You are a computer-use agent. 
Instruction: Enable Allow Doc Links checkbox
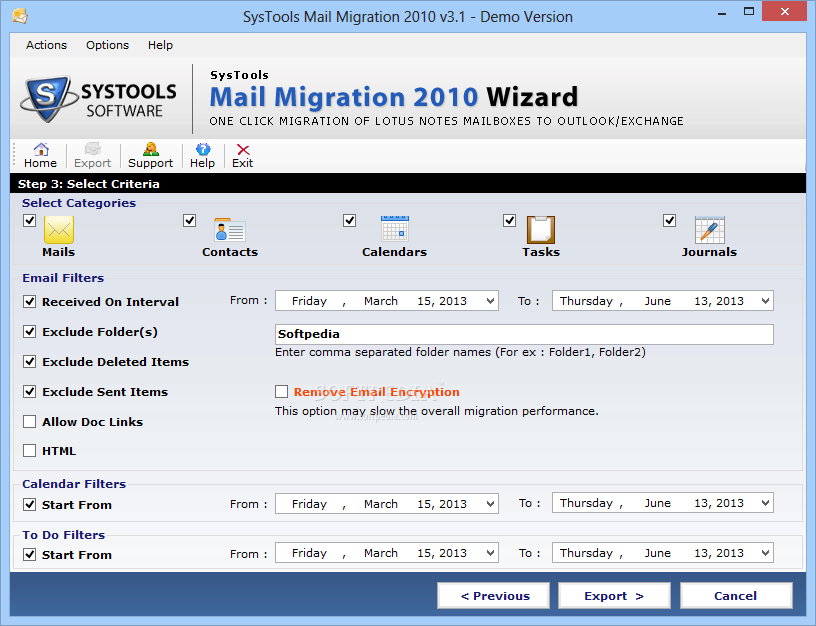(x=30, y=421)
